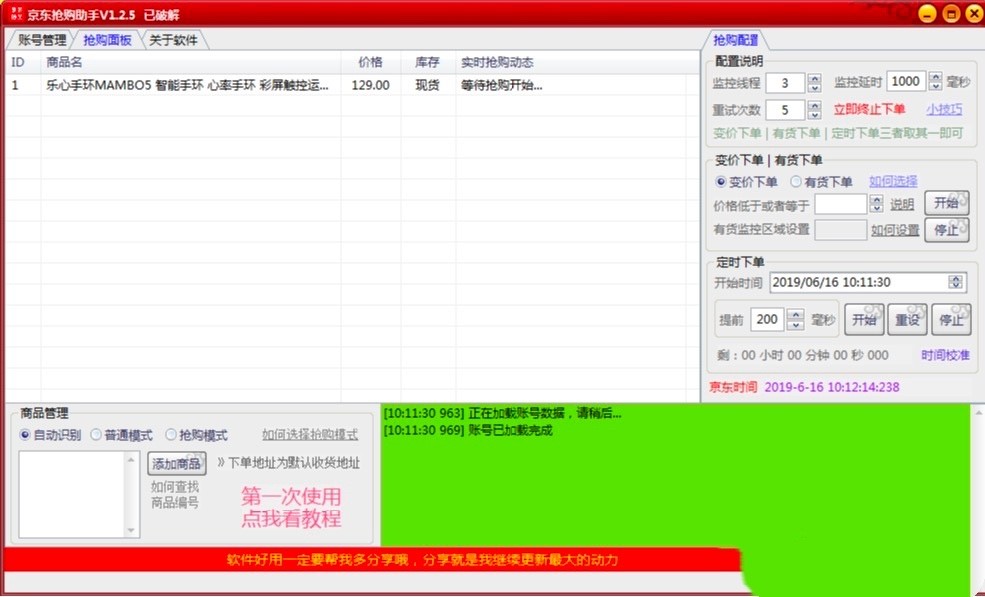Viewport: 985px width, 597px height.
Task: Open the 如何设置 link
Action: coord(895,231)
